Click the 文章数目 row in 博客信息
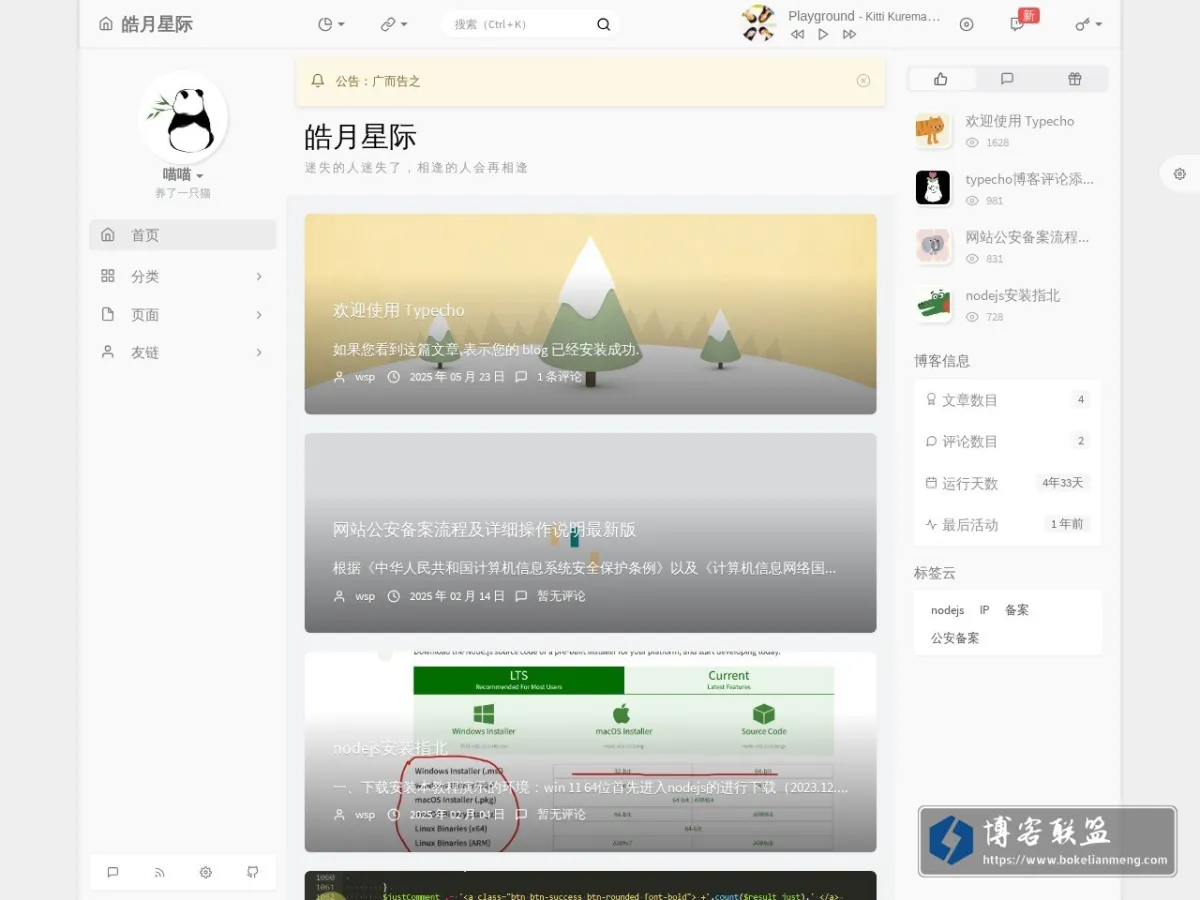Viewport: 1200px width, 900px height. point(1007,400)
